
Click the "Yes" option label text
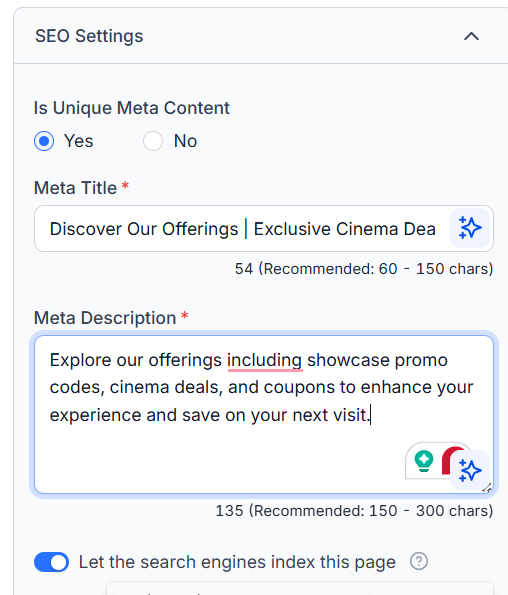pos(79,141)
